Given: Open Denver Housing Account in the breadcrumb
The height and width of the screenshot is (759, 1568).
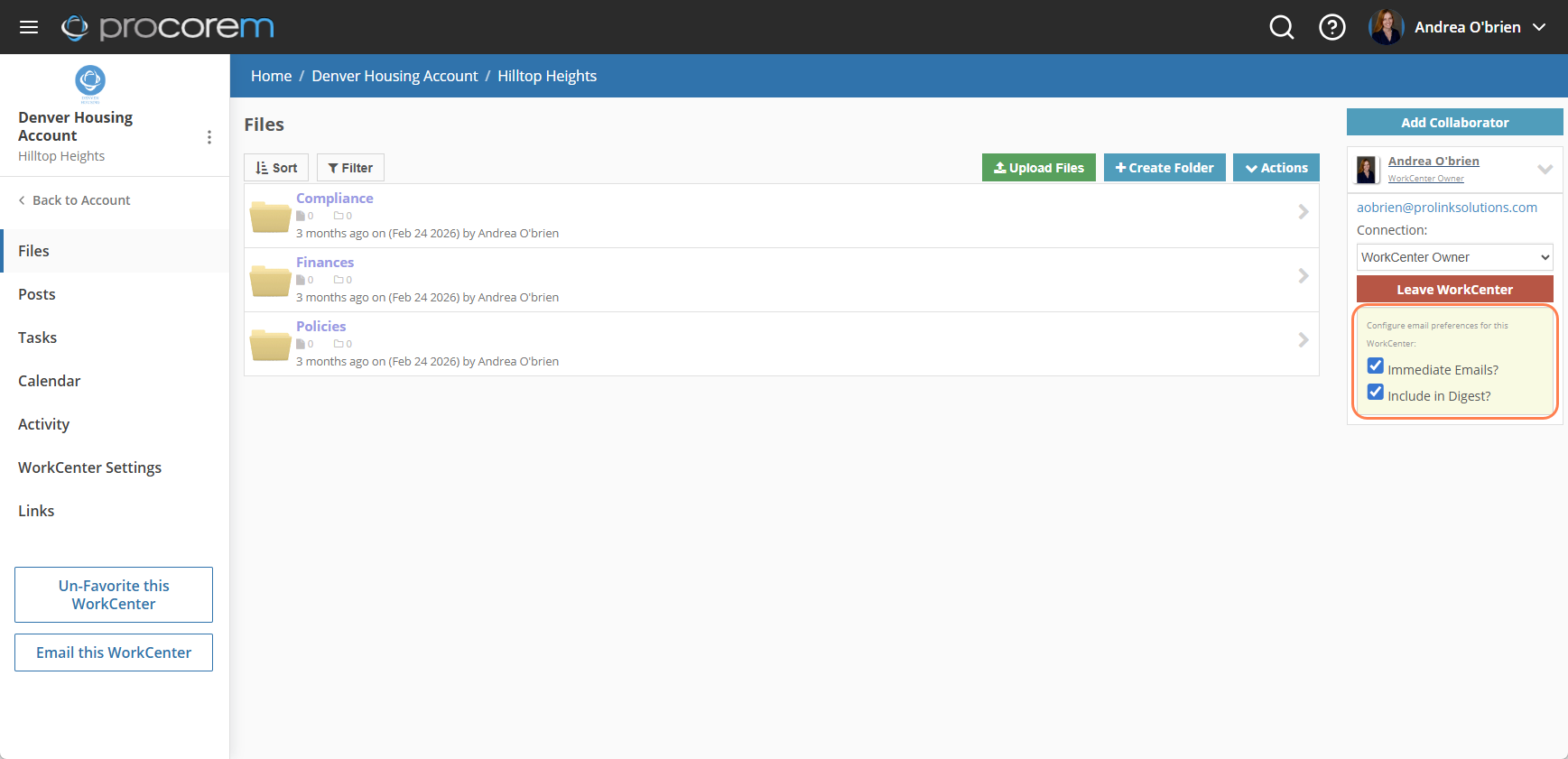Looking at the screenshot, I should [394, 76].
